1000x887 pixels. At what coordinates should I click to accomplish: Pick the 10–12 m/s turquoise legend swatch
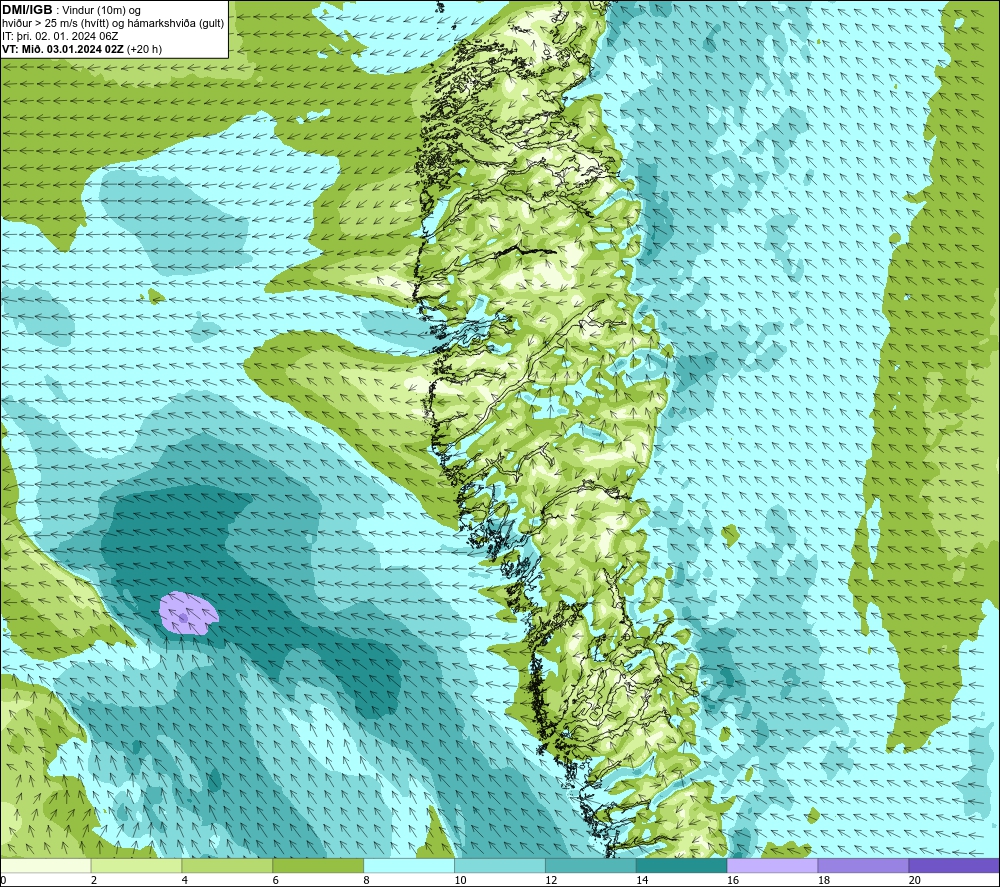tap(500, 865)
